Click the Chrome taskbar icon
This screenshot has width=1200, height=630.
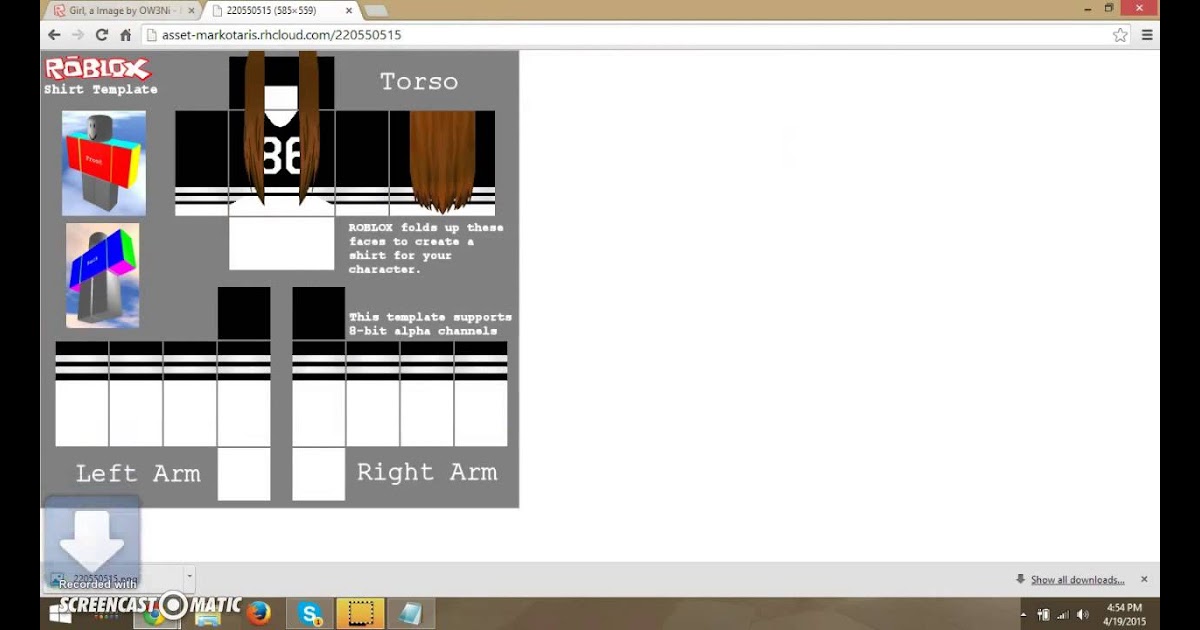click(x=154, y=614)
